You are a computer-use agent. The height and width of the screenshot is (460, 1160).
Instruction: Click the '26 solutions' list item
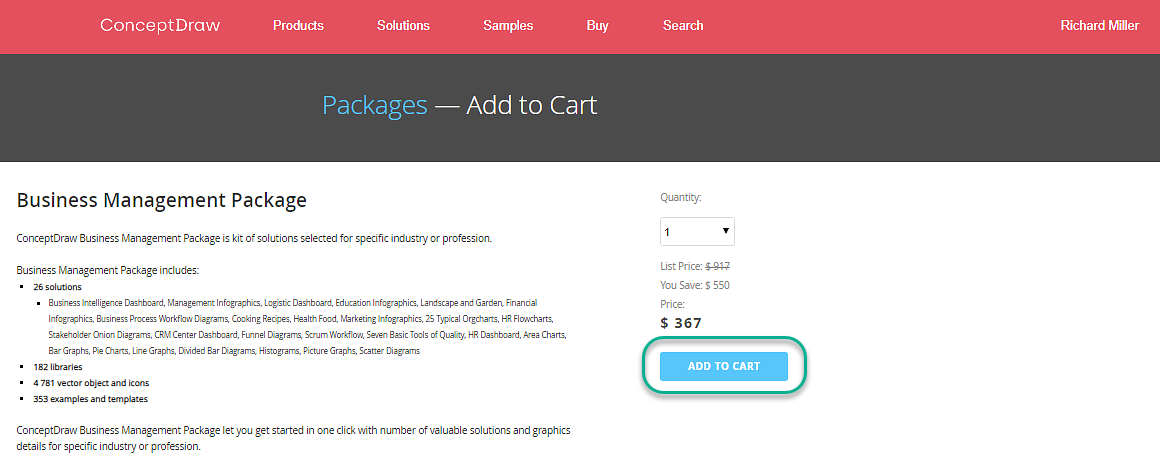coord(57,286)
